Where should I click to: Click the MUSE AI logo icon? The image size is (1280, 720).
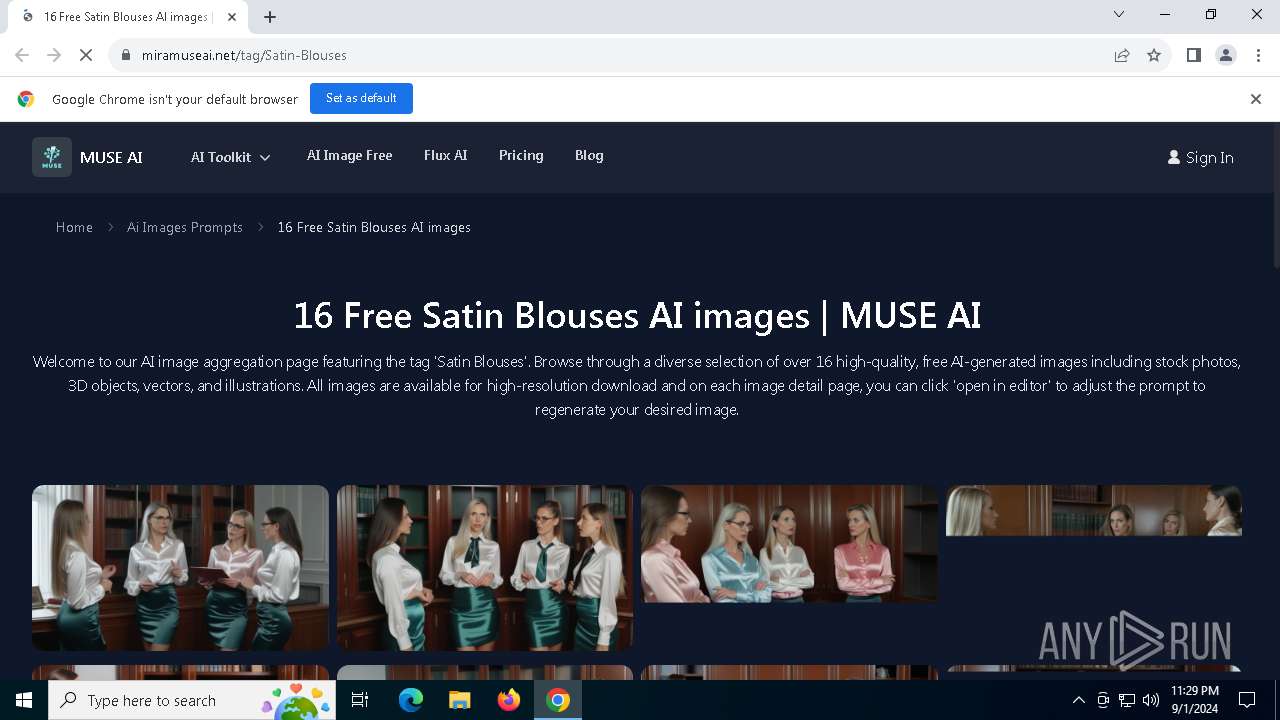pyautogui.click(x=52, y=157)
